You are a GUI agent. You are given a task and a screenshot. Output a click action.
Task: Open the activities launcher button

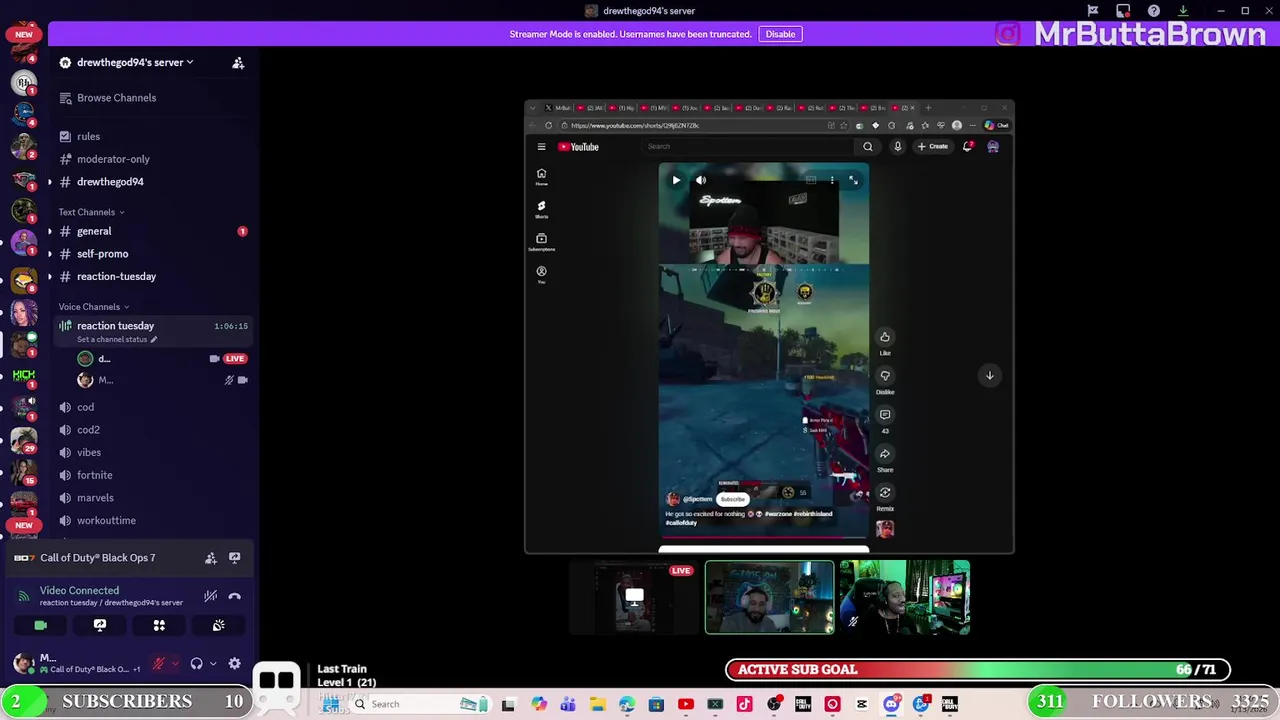(159, 625)
